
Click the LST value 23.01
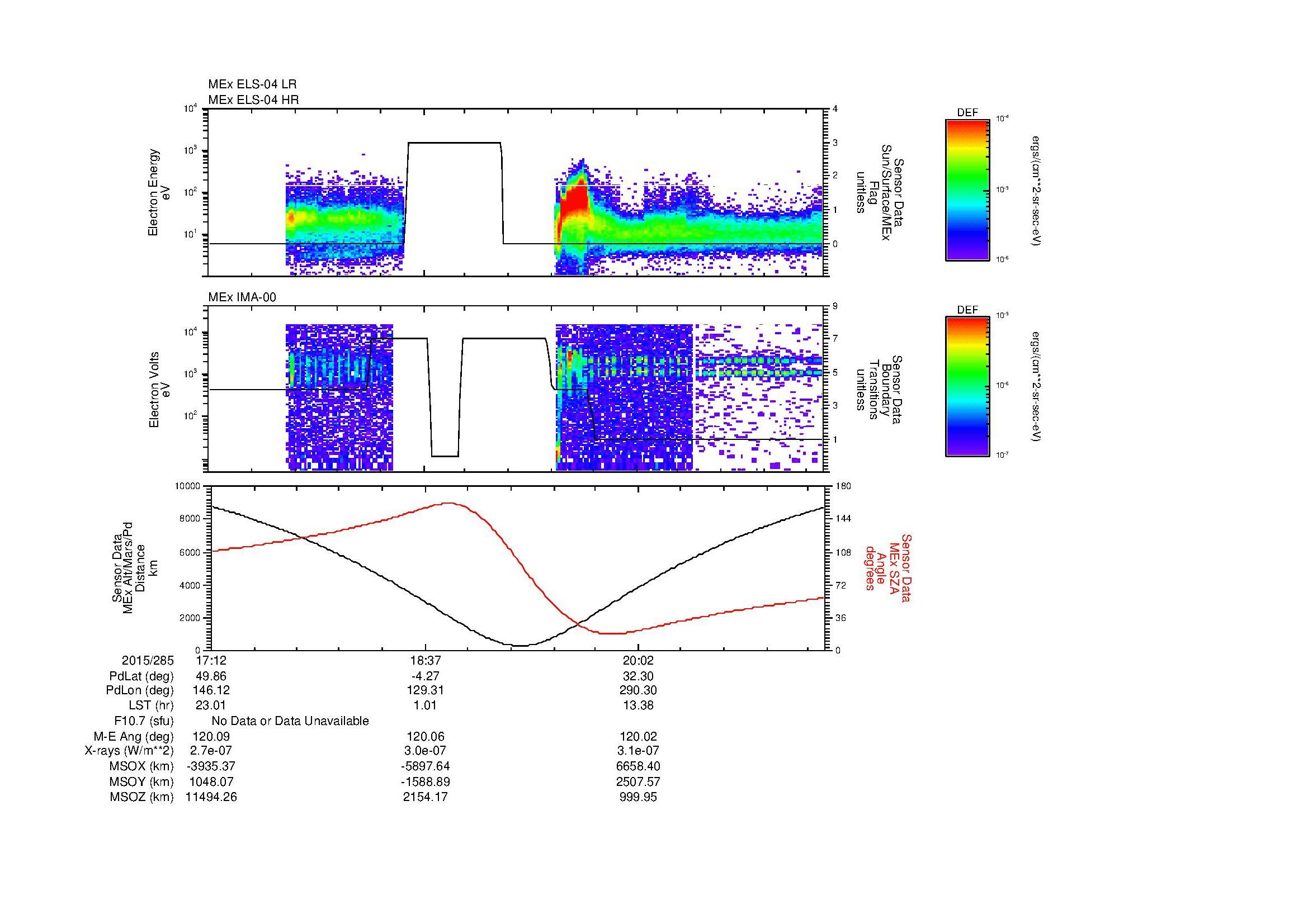[x=211, y=705]
